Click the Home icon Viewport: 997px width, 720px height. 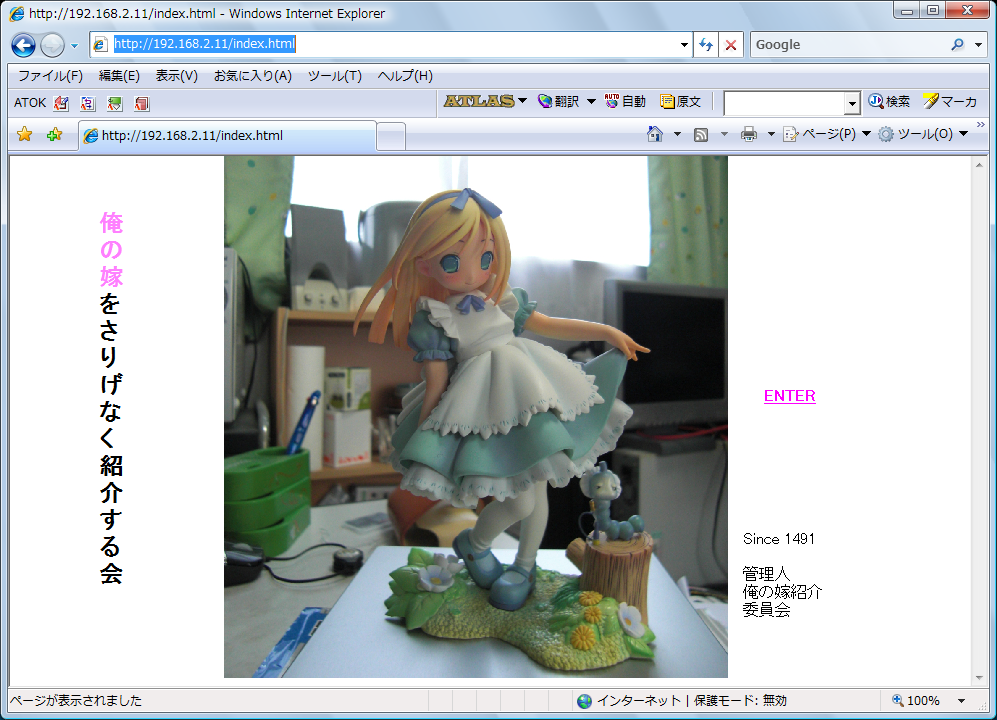click(x=655, y=134)
